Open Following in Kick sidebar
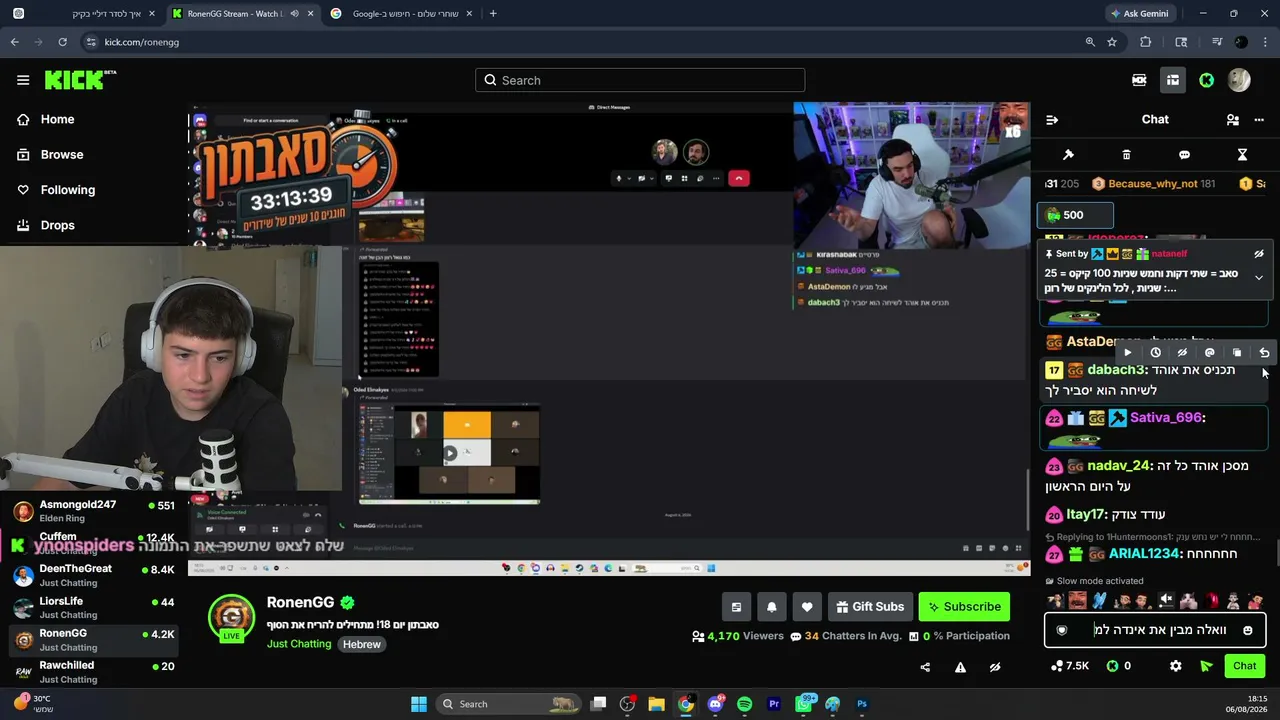The width and height of the screenshot is (1280, 720). pyautogui.click(x=68, y=190)
